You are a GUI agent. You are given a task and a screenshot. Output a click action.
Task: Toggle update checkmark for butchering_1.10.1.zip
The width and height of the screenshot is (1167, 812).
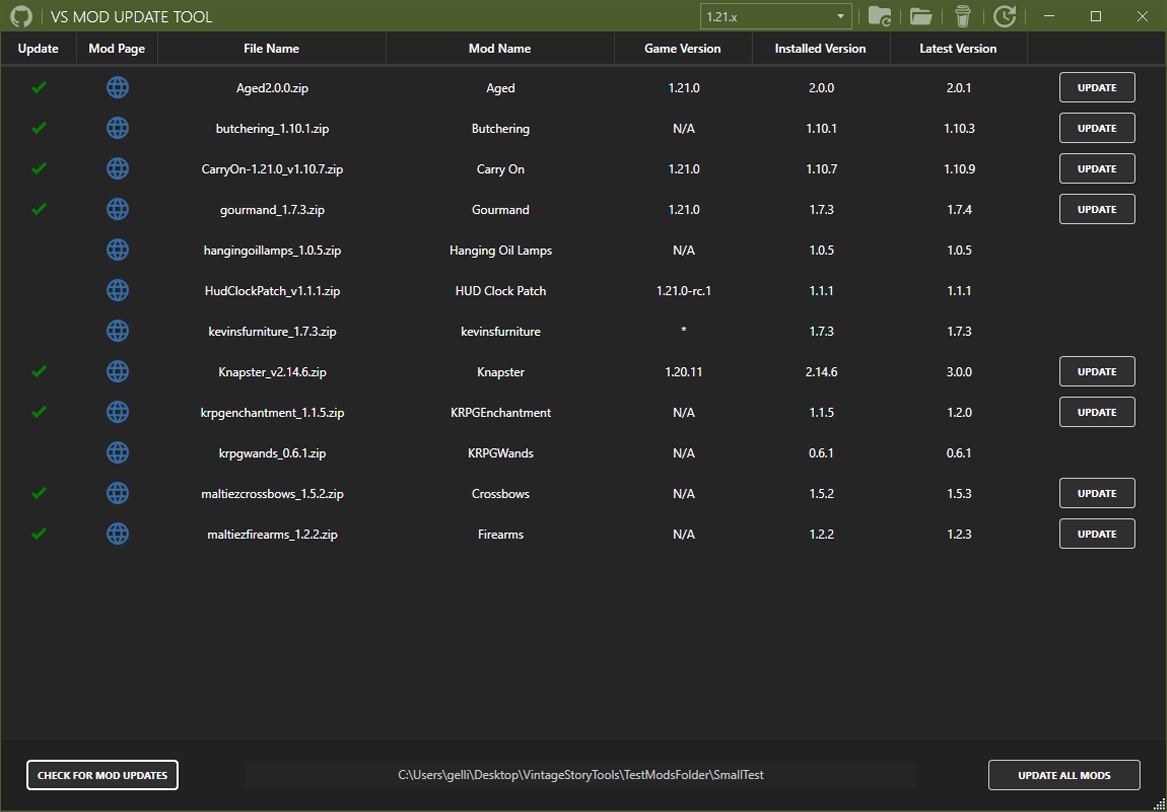[39, 128]
